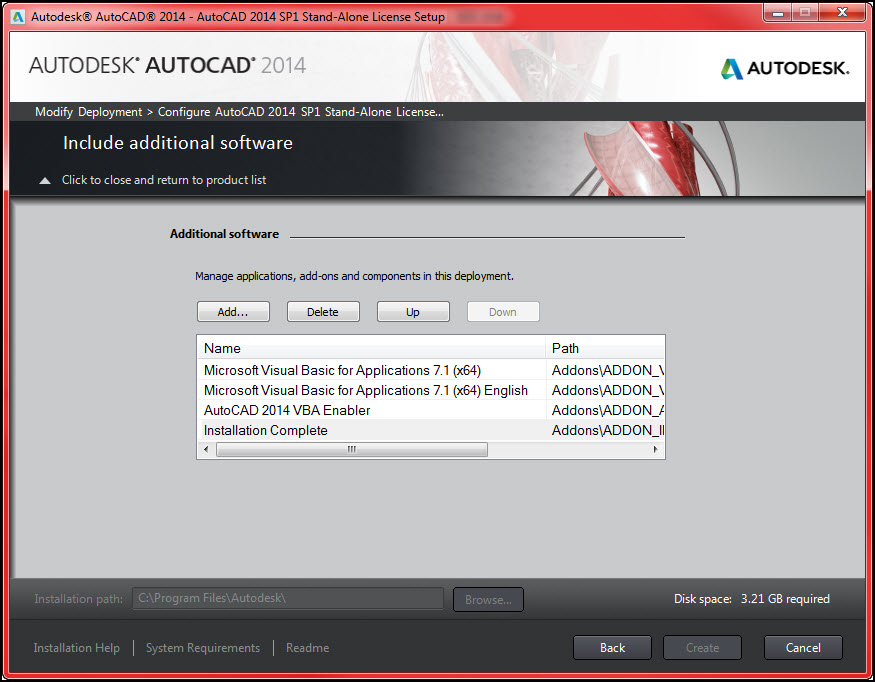Select 'Installation Complete' row

pyautogui.click(x=431, y=430)
